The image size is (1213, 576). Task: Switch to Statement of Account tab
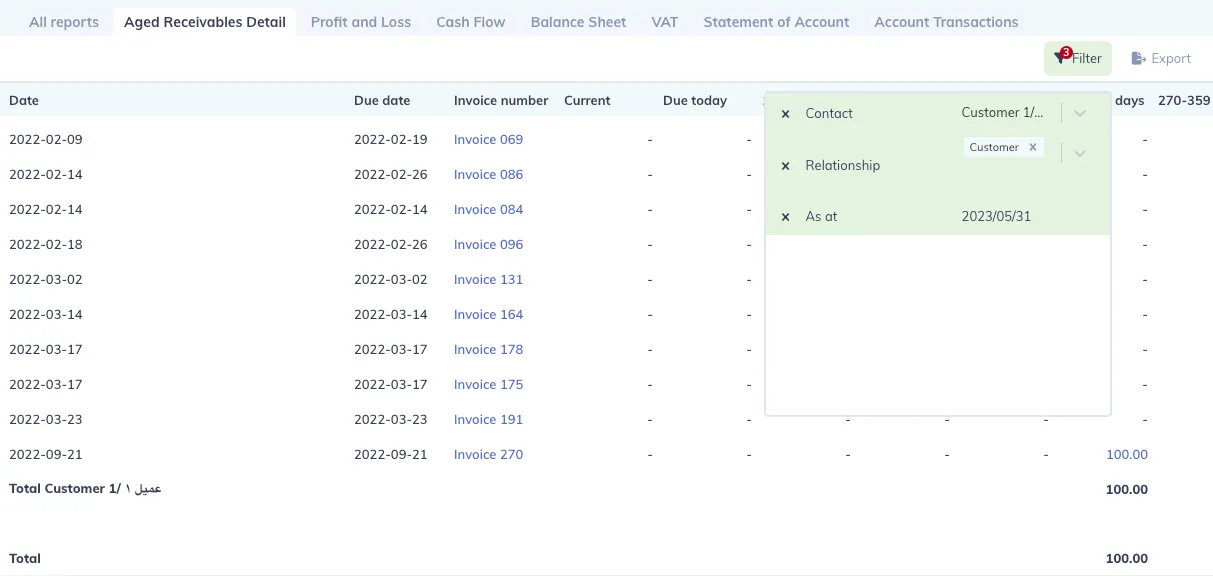(x=776, y=22)
